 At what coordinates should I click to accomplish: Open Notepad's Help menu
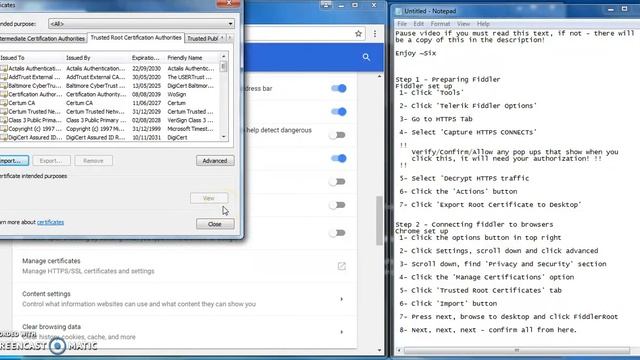(483, 24)
